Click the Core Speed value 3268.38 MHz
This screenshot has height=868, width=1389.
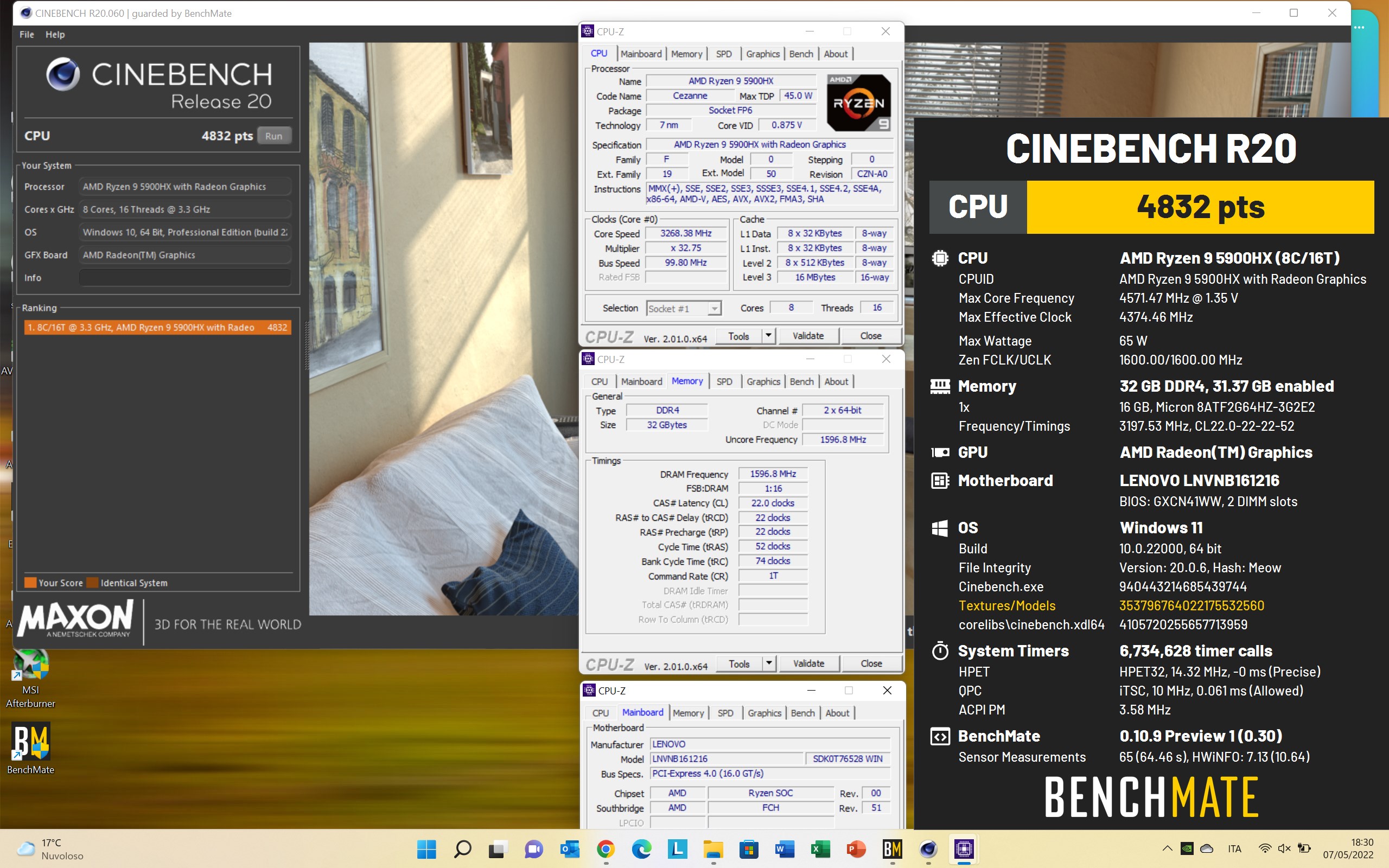[685, 233]
